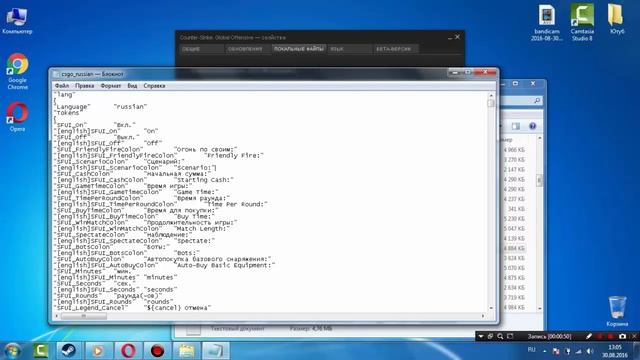Open the bandicam video file on the desktop
Viewport: 640px width, 360px height.
[547, 23]
